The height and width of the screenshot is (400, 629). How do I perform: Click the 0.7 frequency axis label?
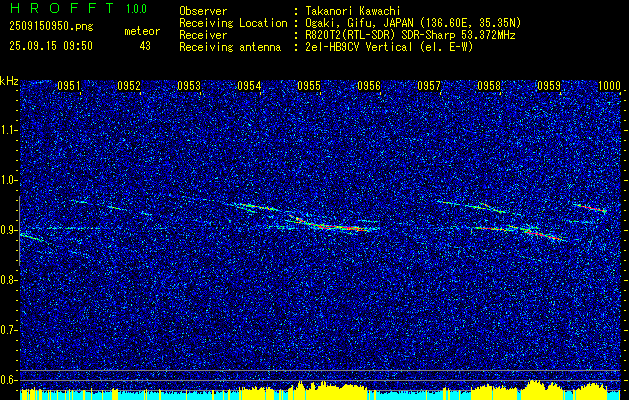point(9,330)
